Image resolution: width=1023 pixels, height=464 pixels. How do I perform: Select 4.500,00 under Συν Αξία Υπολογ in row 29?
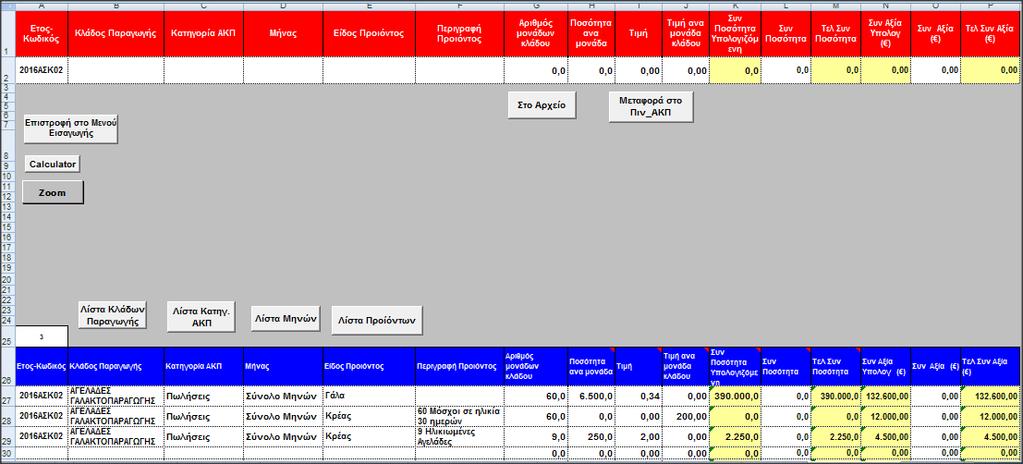885,437
